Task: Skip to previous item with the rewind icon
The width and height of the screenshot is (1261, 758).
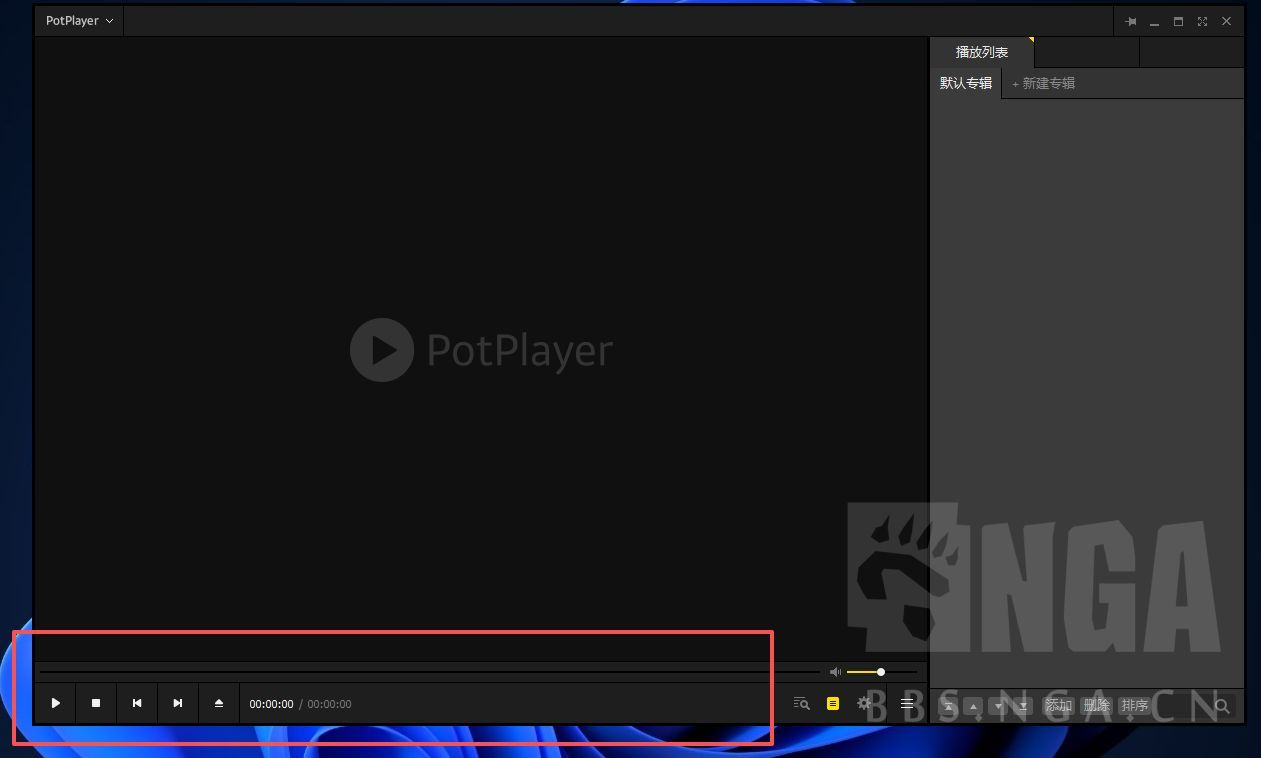Action: 137,703
